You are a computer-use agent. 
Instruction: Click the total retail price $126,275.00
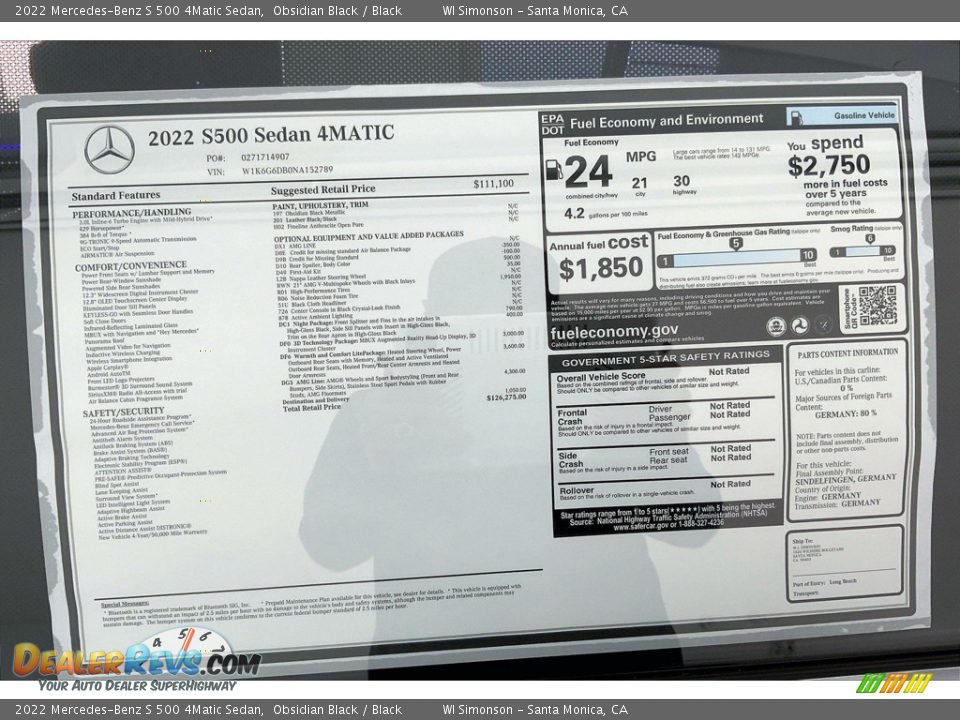(x=506, y=397)
